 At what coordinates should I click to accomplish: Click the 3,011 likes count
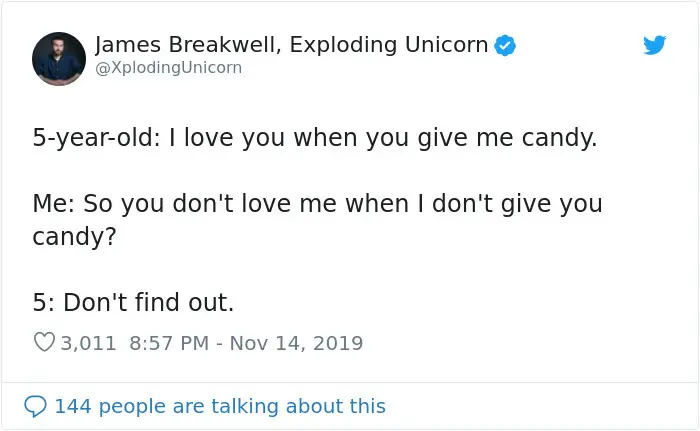pyautogui.click(x=89, y=343)
